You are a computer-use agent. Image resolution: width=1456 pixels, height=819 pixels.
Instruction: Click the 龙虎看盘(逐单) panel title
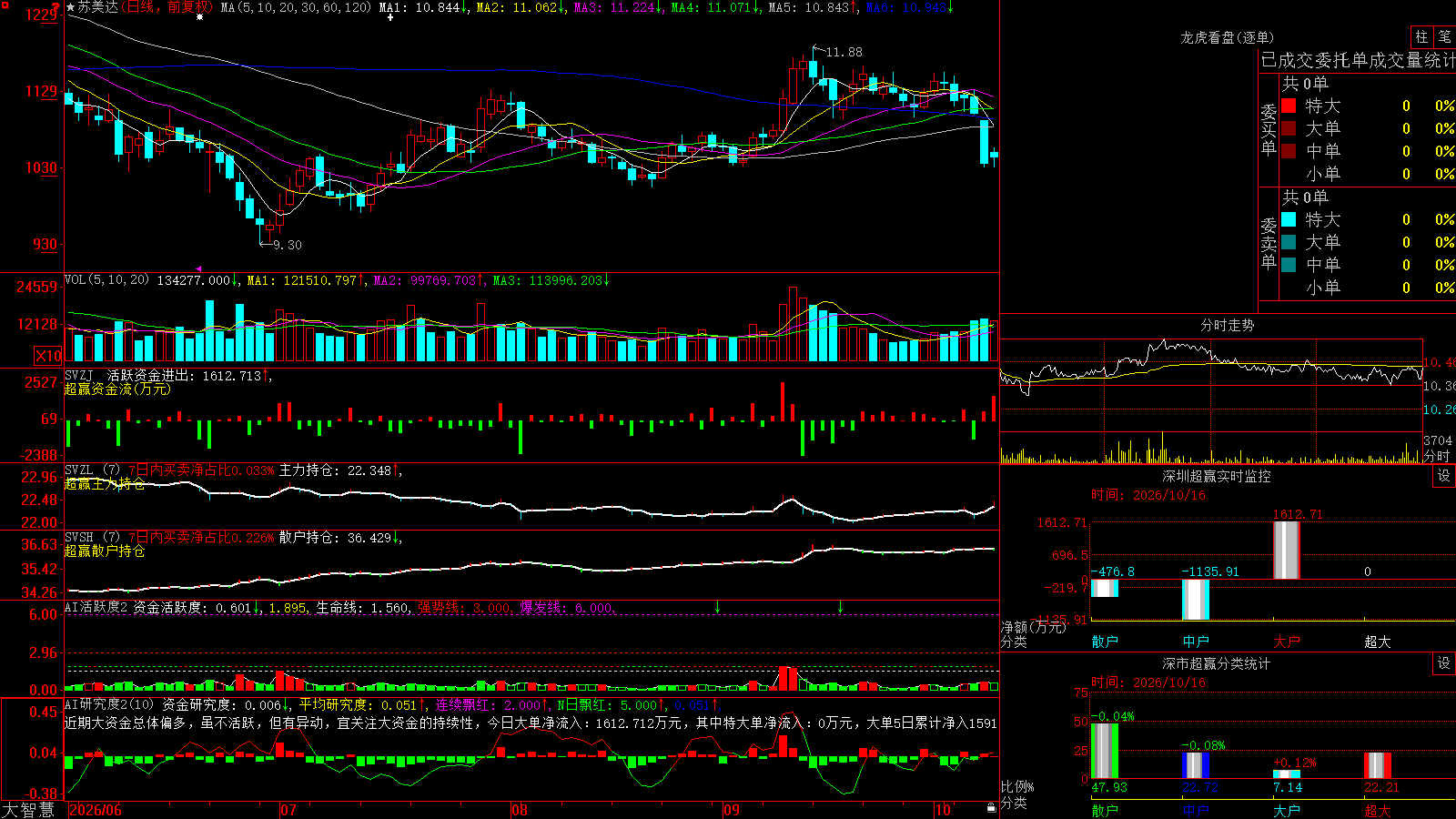coord(1227,37)
